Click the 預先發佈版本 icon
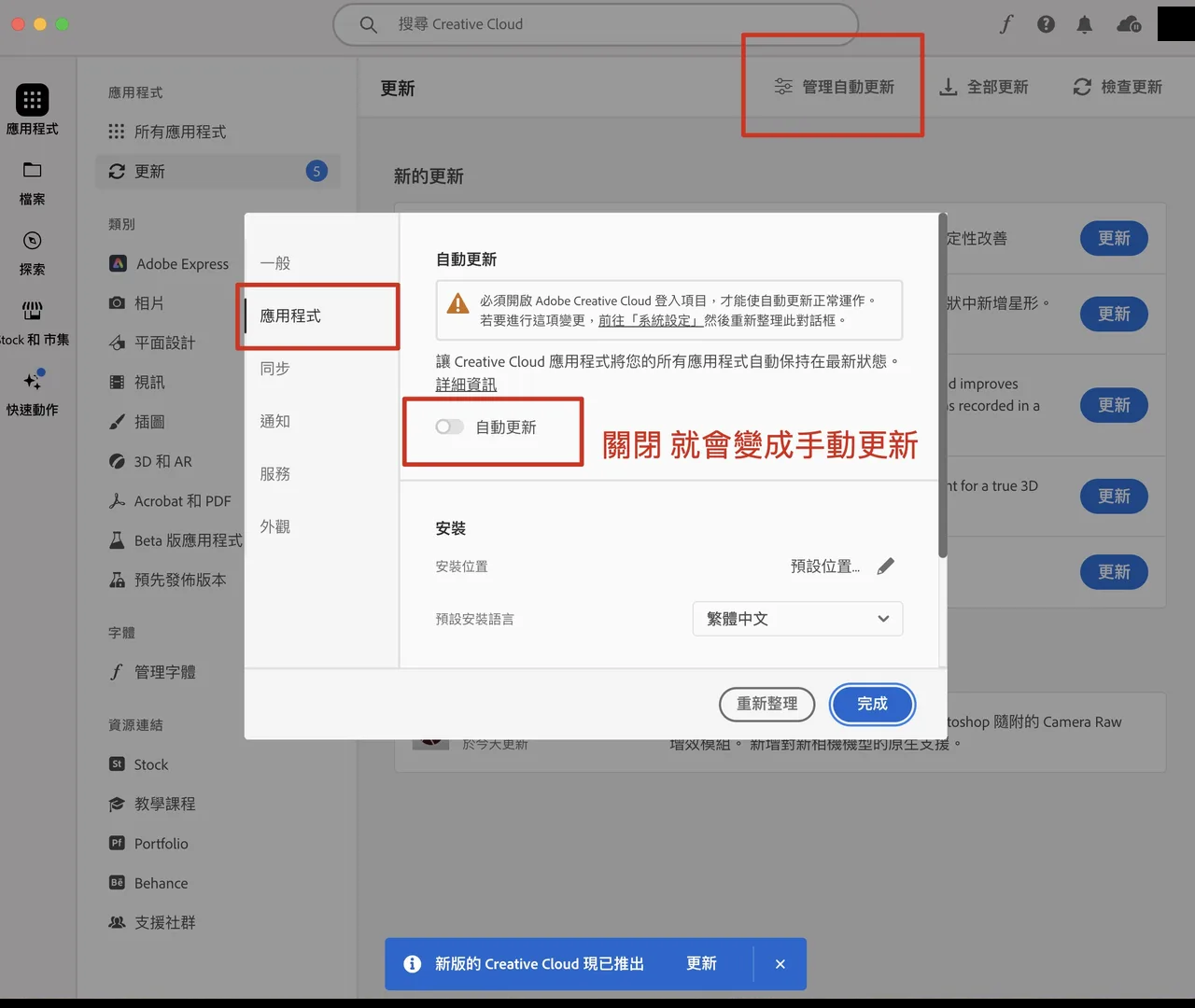Screen dimensions: 1195x1008 pyautogui.click(x=117, y=580)
